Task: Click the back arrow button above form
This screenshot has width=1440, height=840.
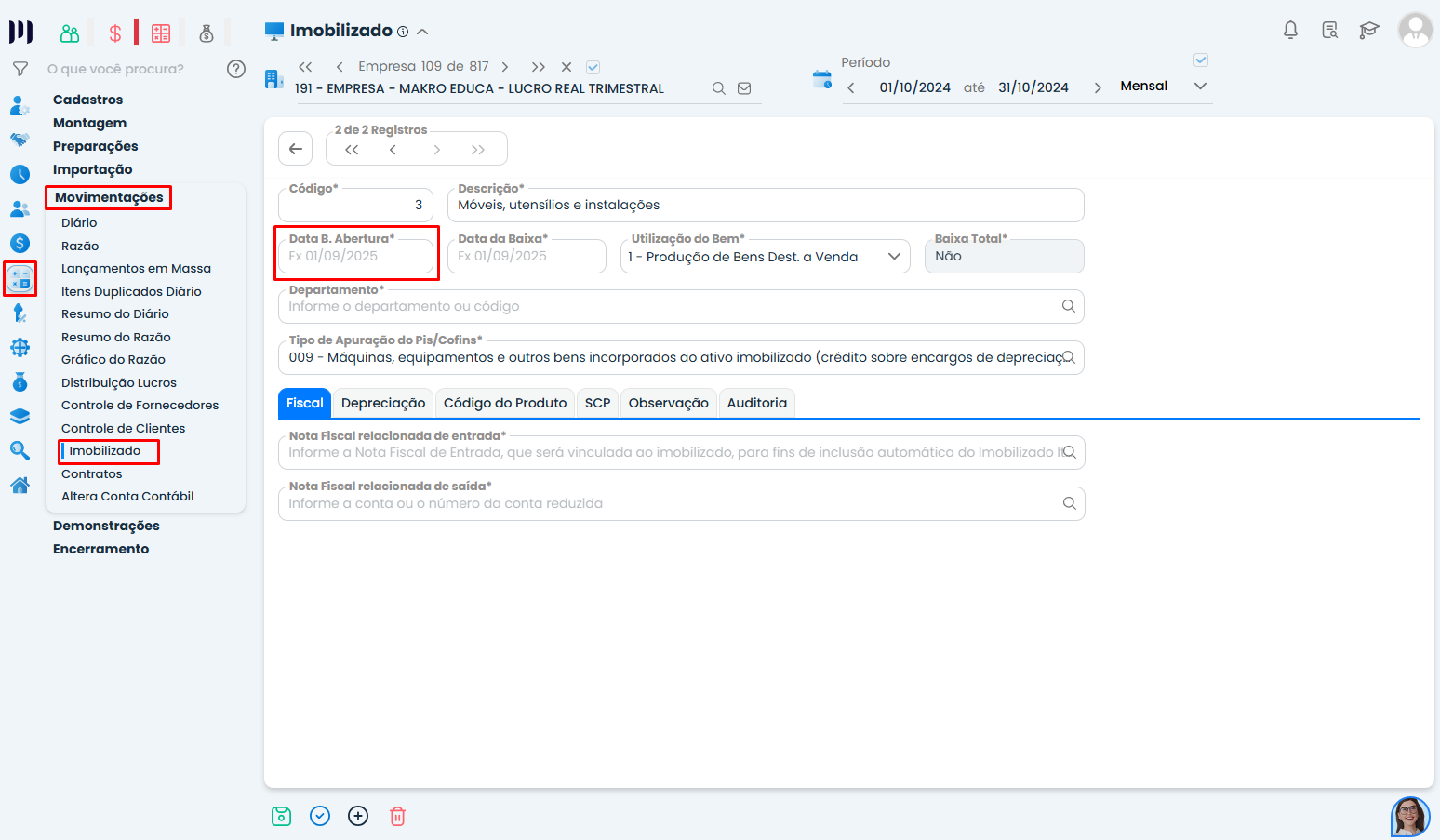Action: (295, 149)
